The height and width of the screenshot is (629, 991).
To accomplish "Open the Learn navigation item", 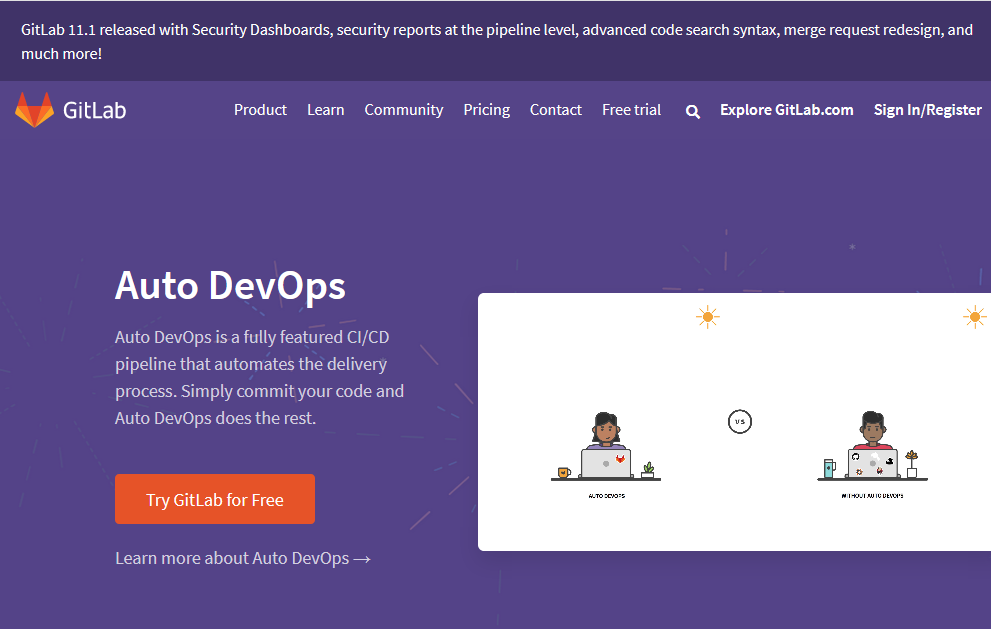I will pyautogui.click(x=325, y=110).
